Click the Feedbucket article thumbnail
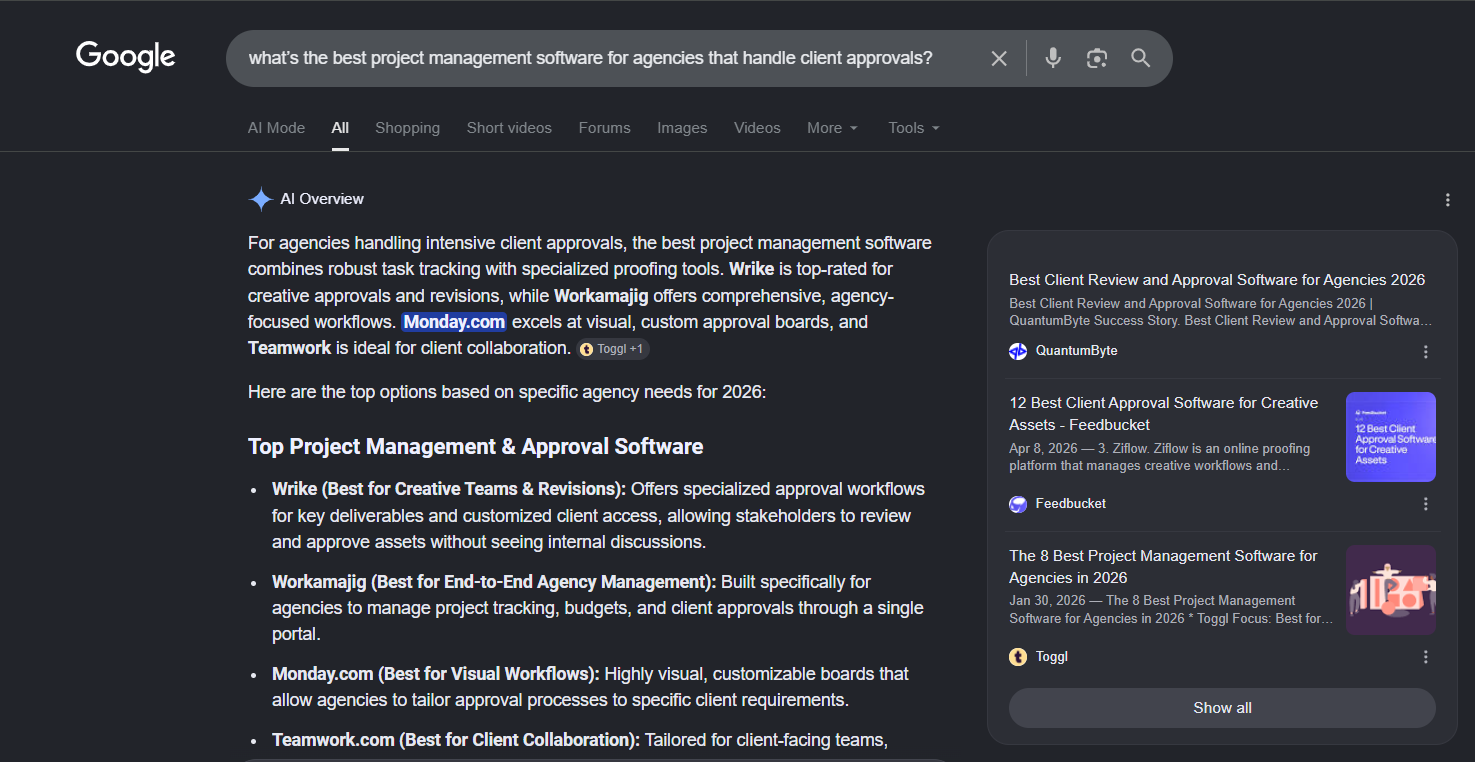This screenshot has height=762, width=1475. pos(1391,437)
